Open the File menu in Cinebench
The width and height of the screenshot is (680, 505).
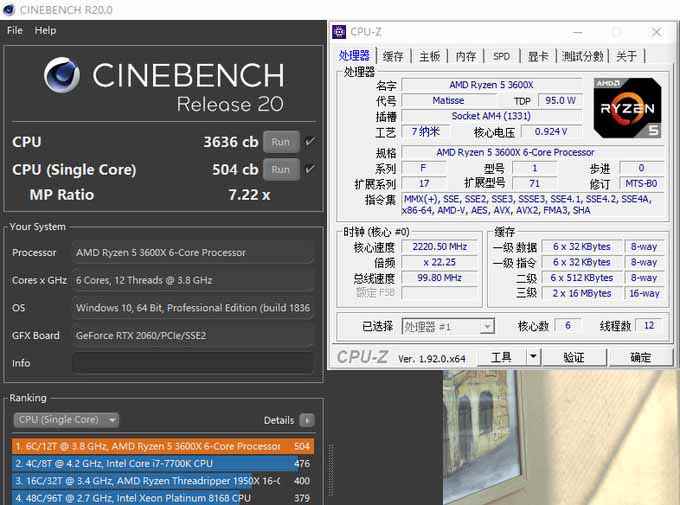click(15, 30)
